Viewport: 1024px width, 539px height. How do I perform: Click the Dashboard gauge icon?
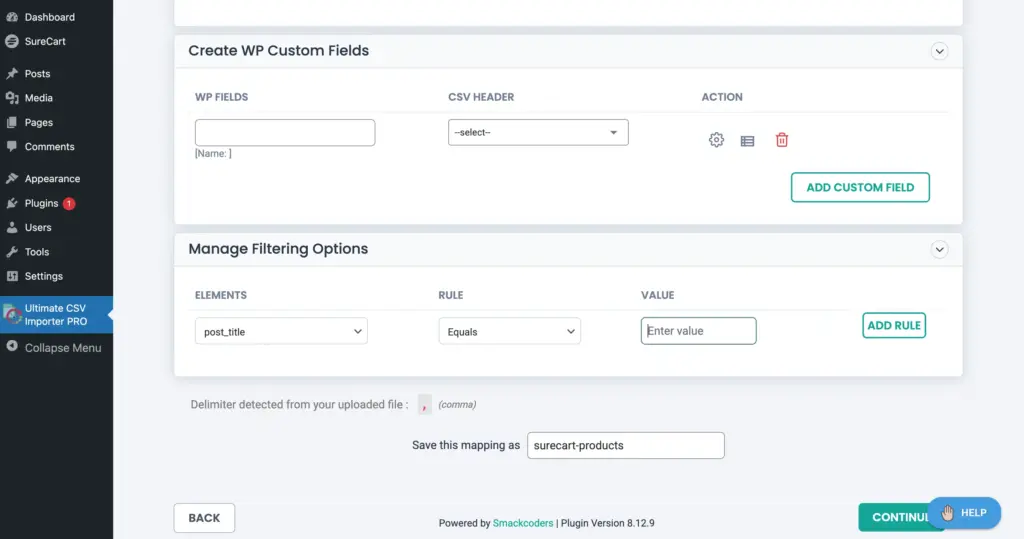click(x=12, y=17)
